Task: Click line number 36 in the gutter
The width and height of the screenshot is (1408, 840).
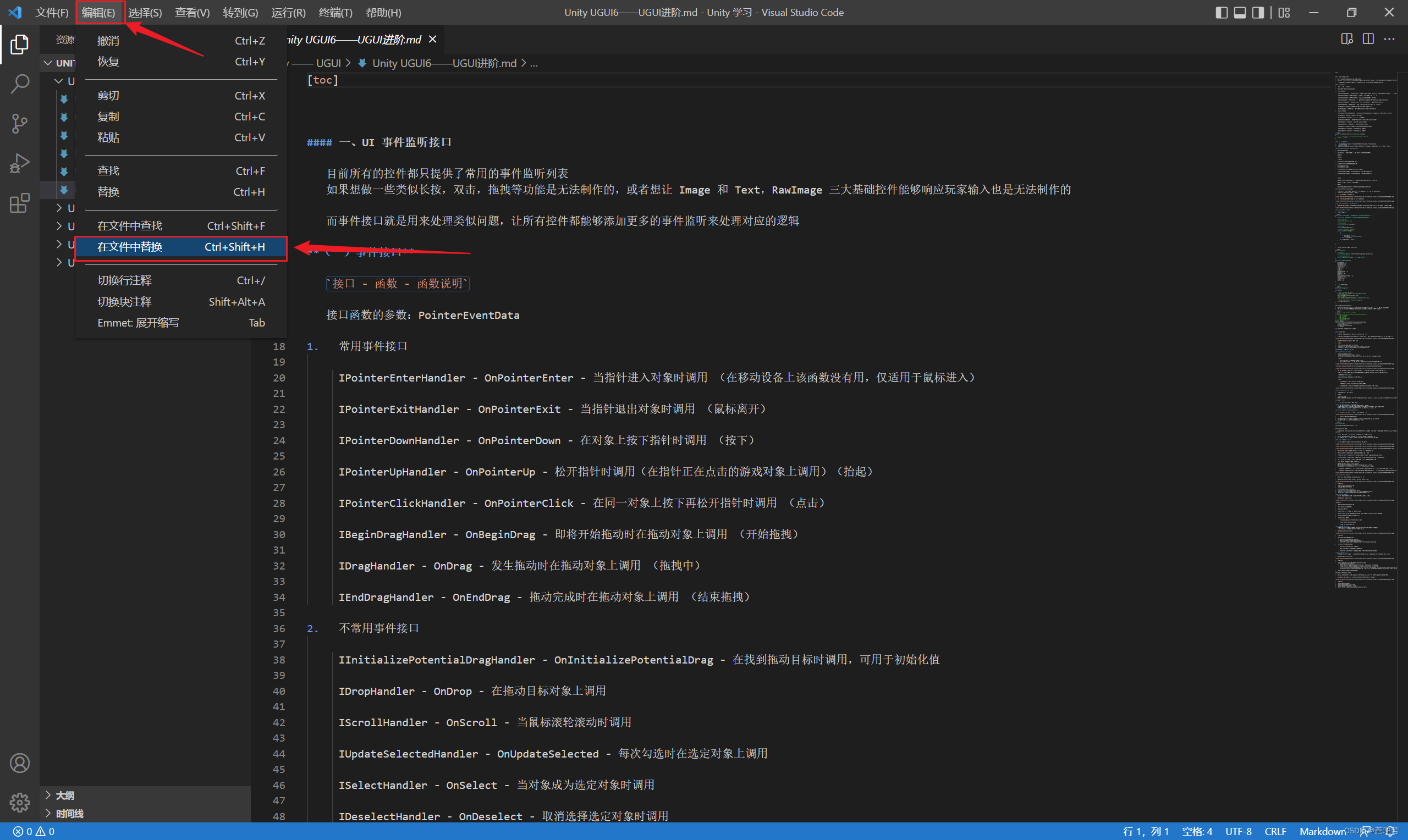Action: (x=278, y=628)
